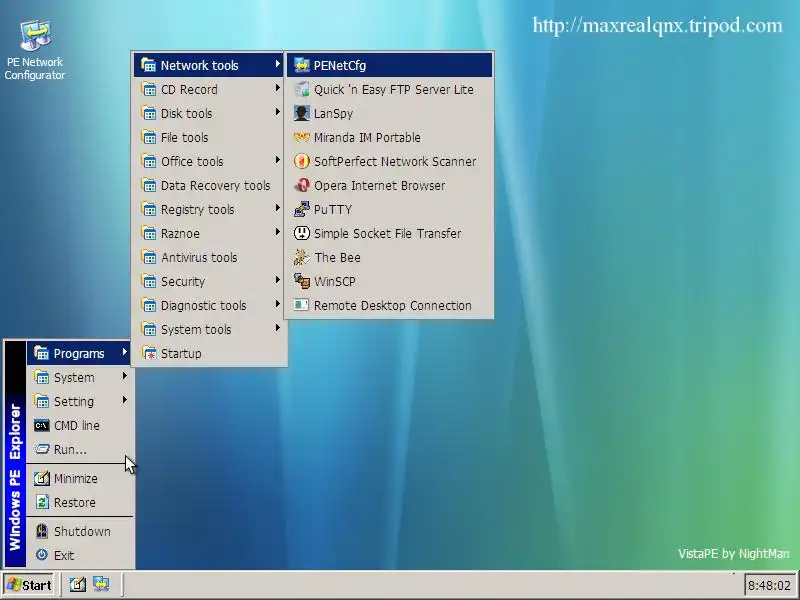The height and width of the screenshot is (600, 800).
Task: Expand the Office tools submenu arrow
Action: pyautogui.click(x=278, y=160)
